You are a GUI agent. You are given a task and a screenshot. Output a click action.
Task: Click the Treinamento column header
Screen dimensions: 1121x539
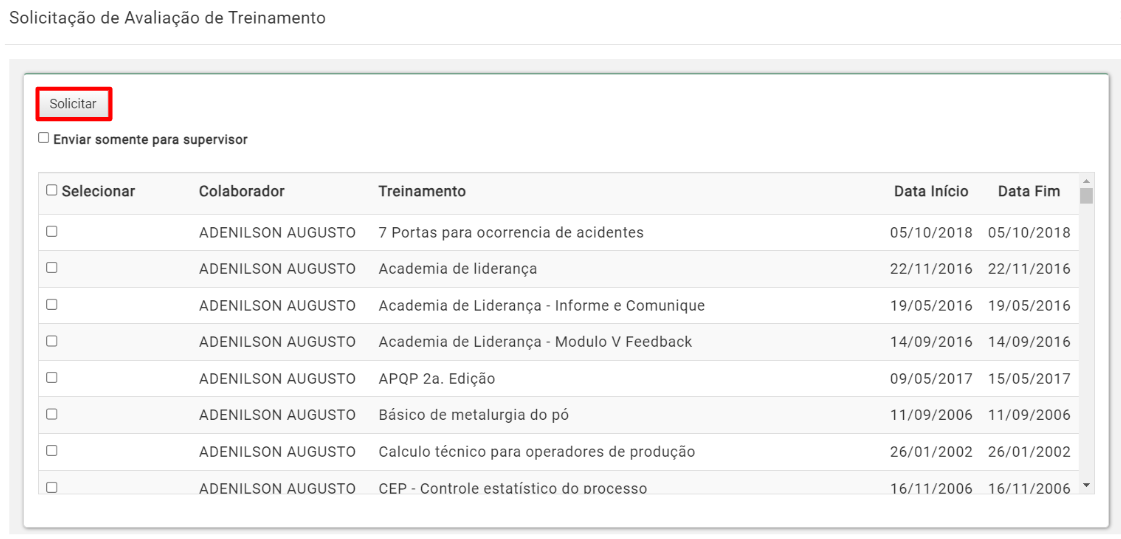pos(422,191)
